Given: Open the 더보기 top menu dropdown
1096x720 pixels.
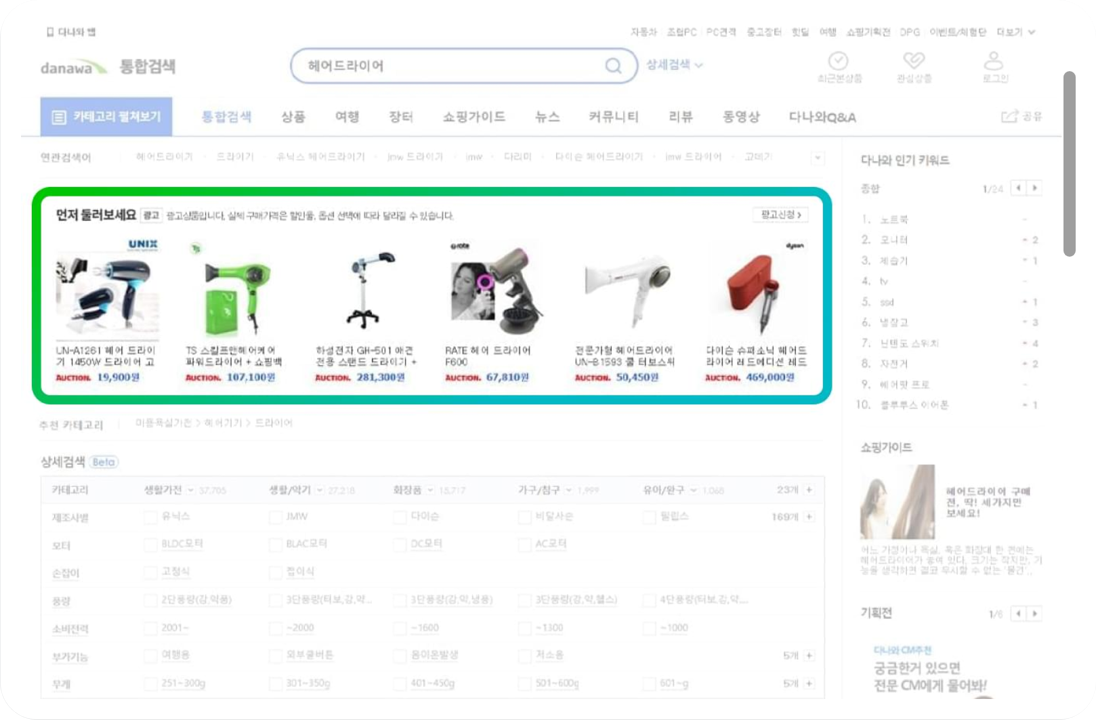Looking at the screenshot, I should [1016, 32].
